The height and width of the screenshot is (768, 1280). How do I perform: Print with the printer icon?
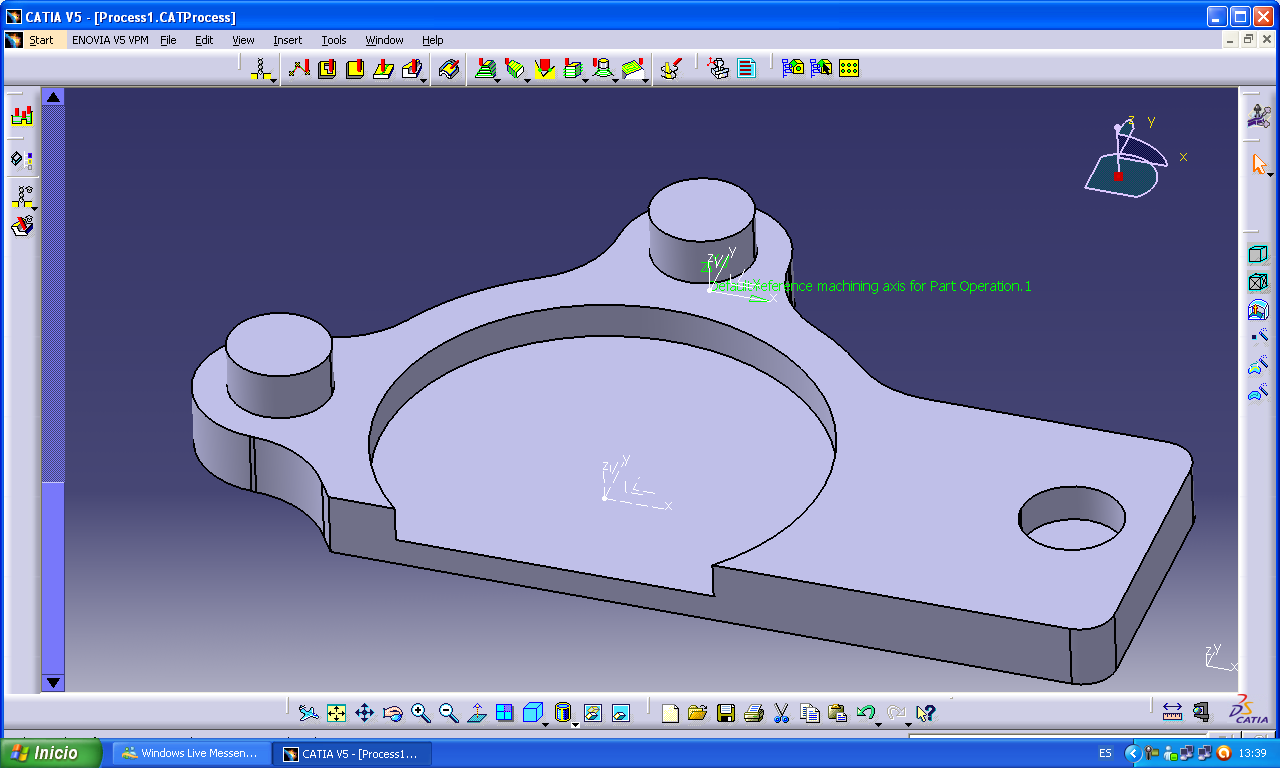(x=754, y=713)
